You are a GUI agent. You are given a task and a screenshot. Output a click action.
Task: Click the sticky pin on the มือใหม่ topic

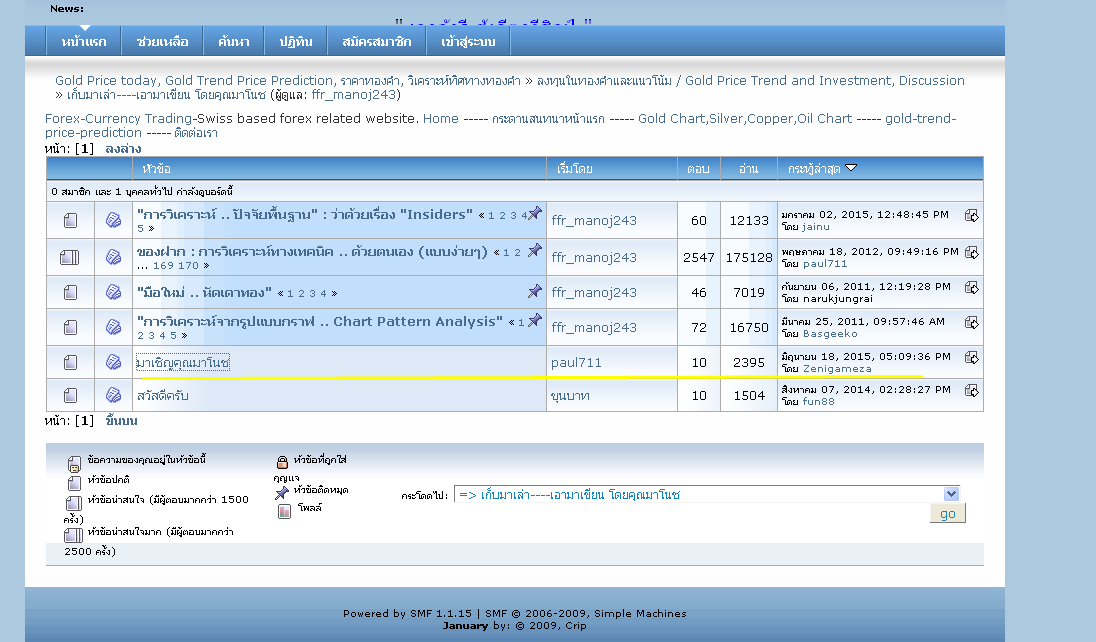click(535, 291)
